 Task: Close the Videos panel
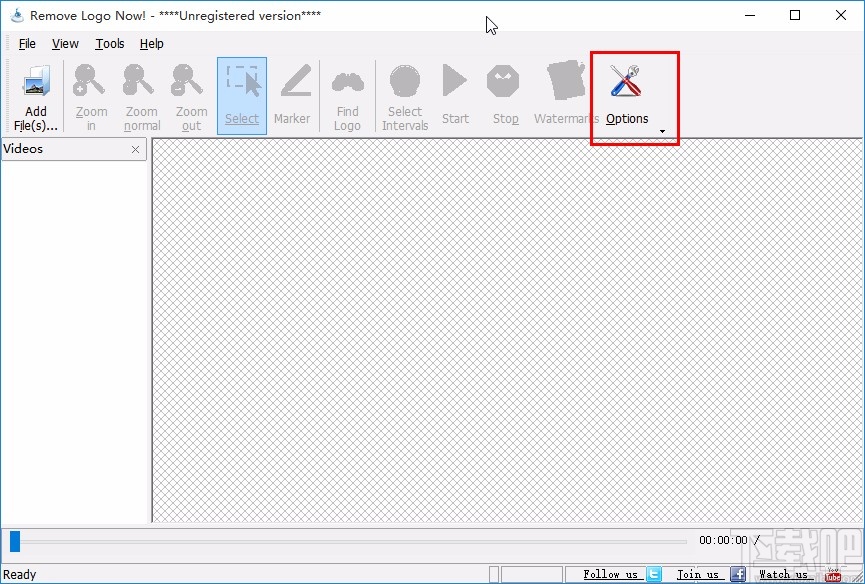point(135,149)
